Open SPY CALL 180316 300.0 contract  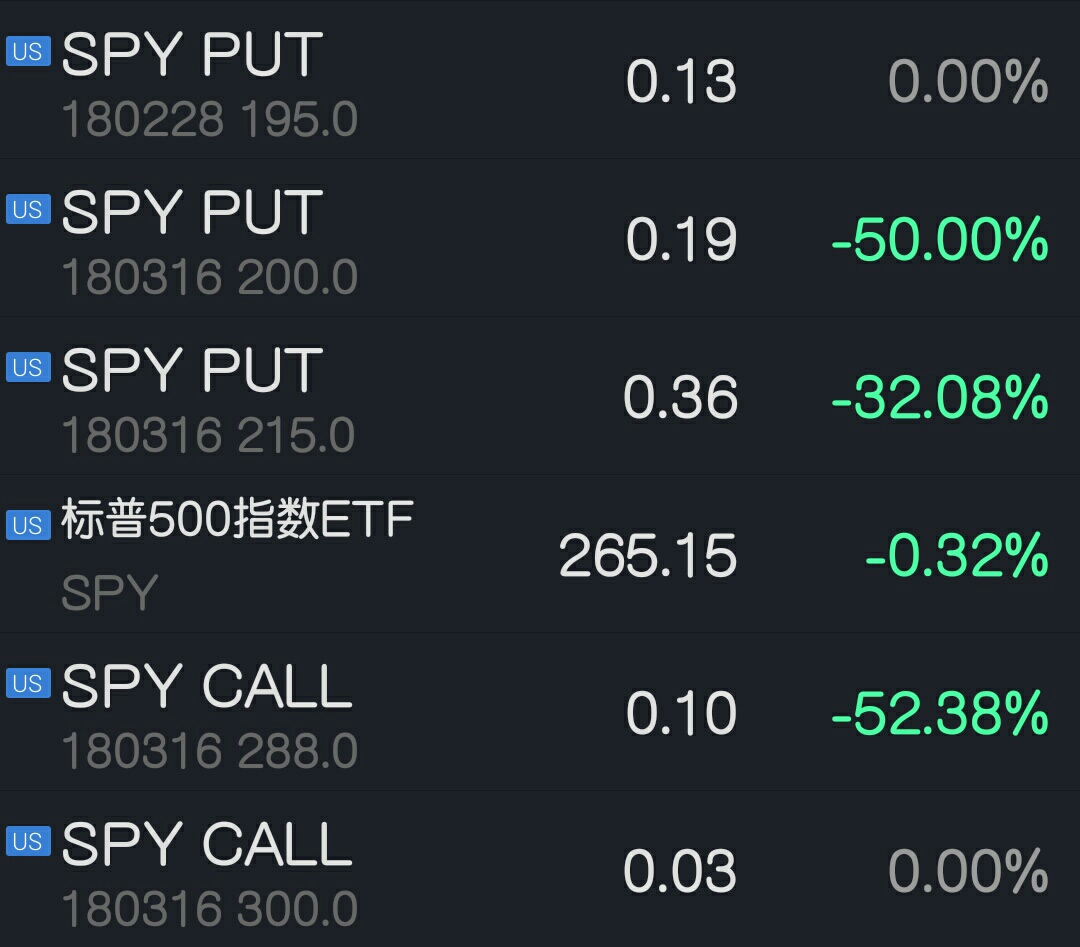[x=540, y=868]
